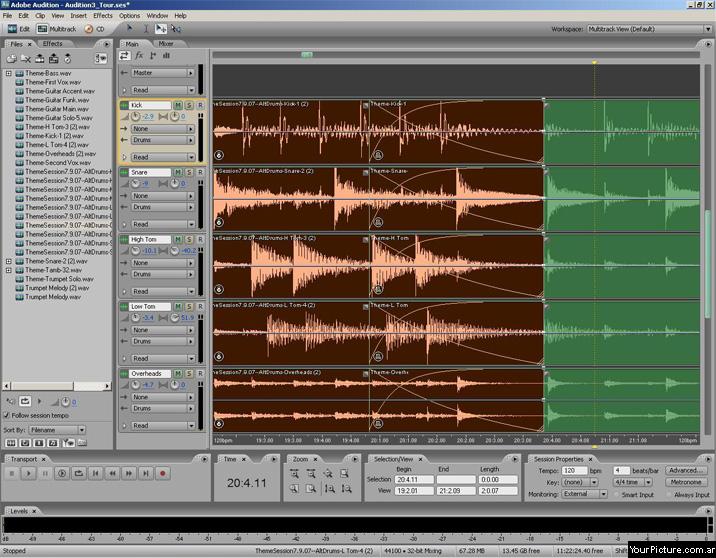Open Kick track automation Read dropdown
This screenshot has width=716, height=558.
[x=163, y=157]
